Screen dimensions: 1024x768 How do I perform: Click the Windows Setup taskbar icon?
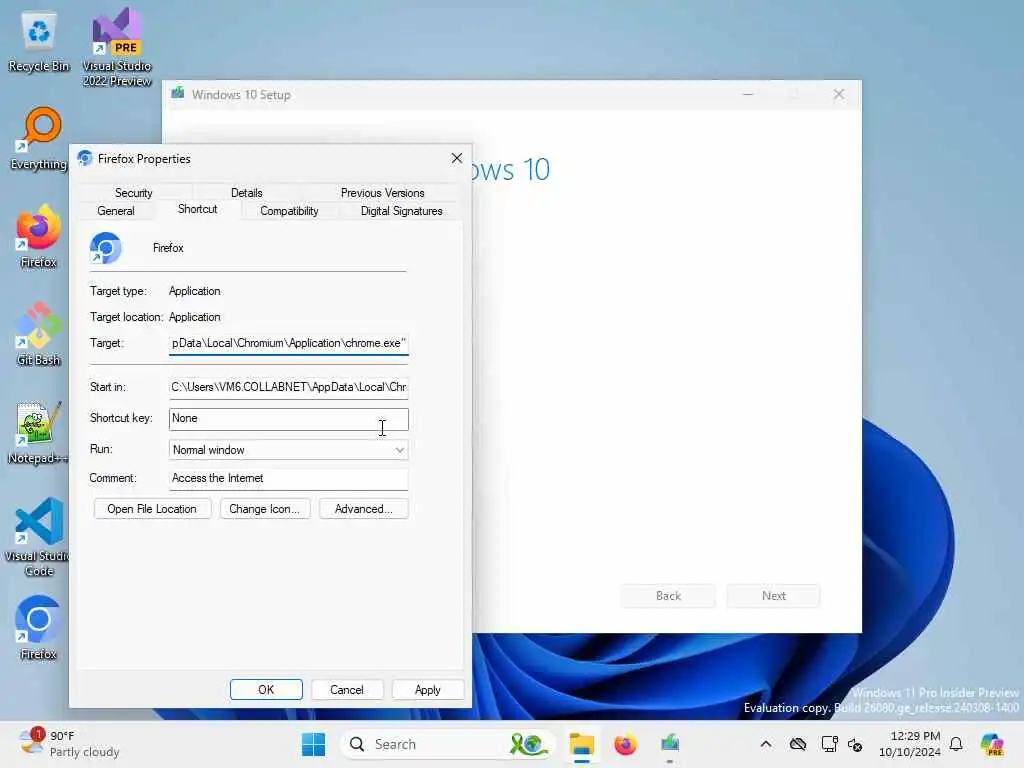(x=670, y=744)
